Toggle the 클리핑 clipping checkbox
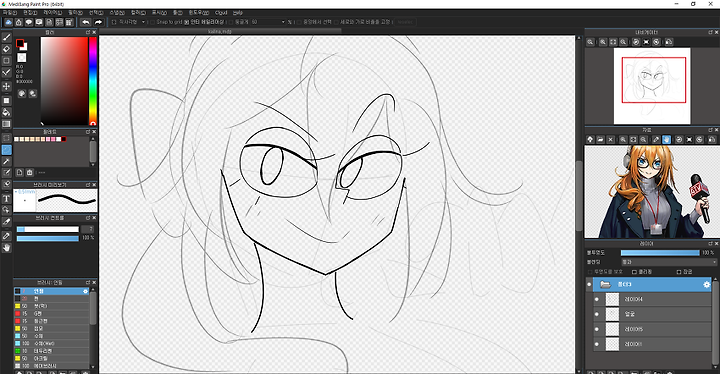This screenshot has height=374, width=720. tap(634, 272)
